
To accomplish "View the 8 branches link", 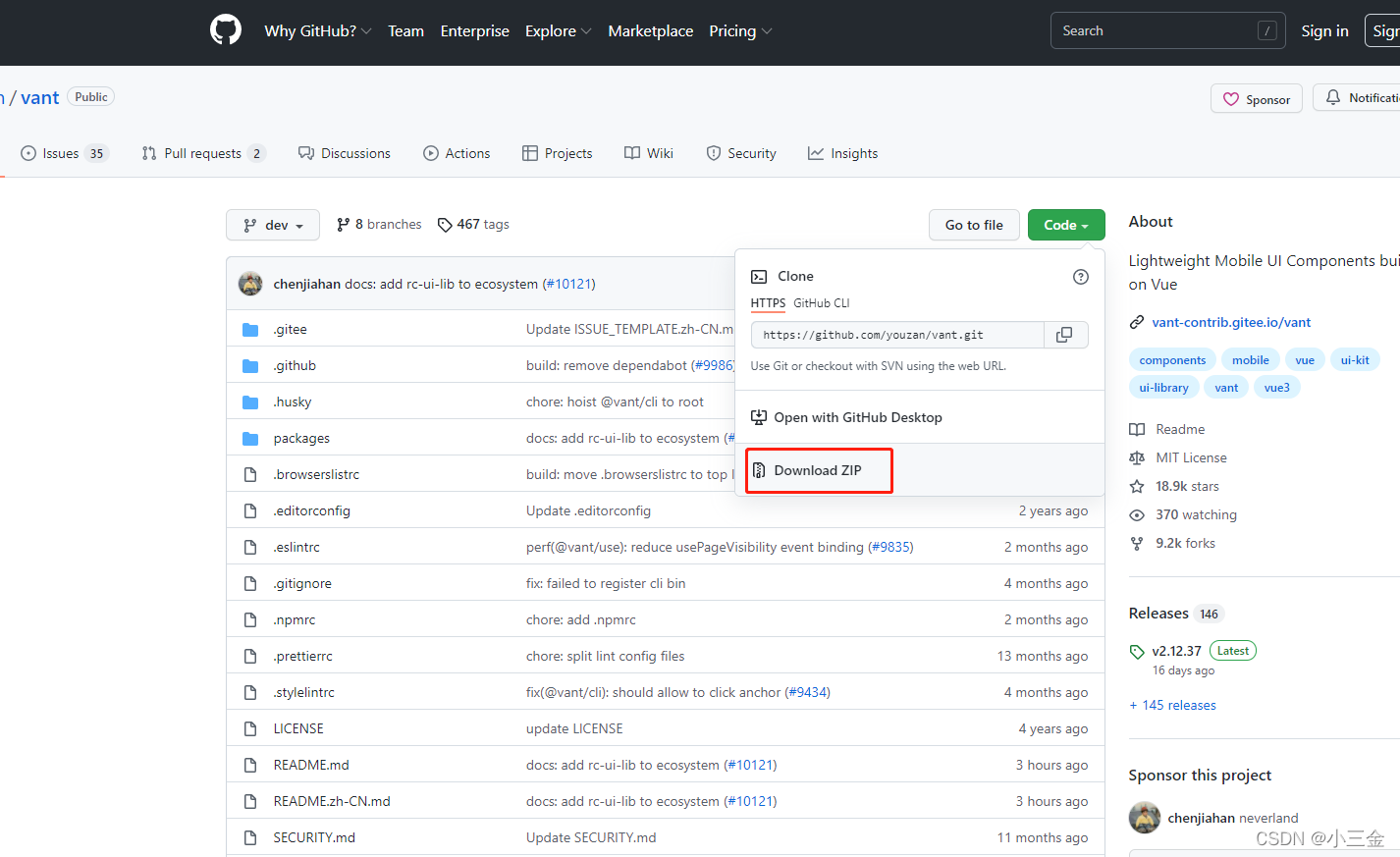I will 379,225.
